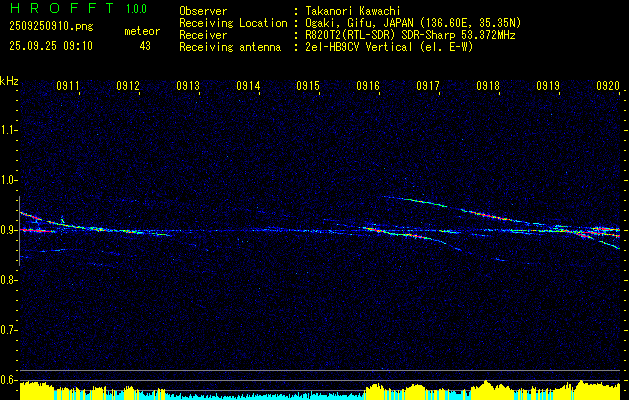Screen dimensions: 629x400
Task: Click the 0917 time marker
Action: click(428, 85)
